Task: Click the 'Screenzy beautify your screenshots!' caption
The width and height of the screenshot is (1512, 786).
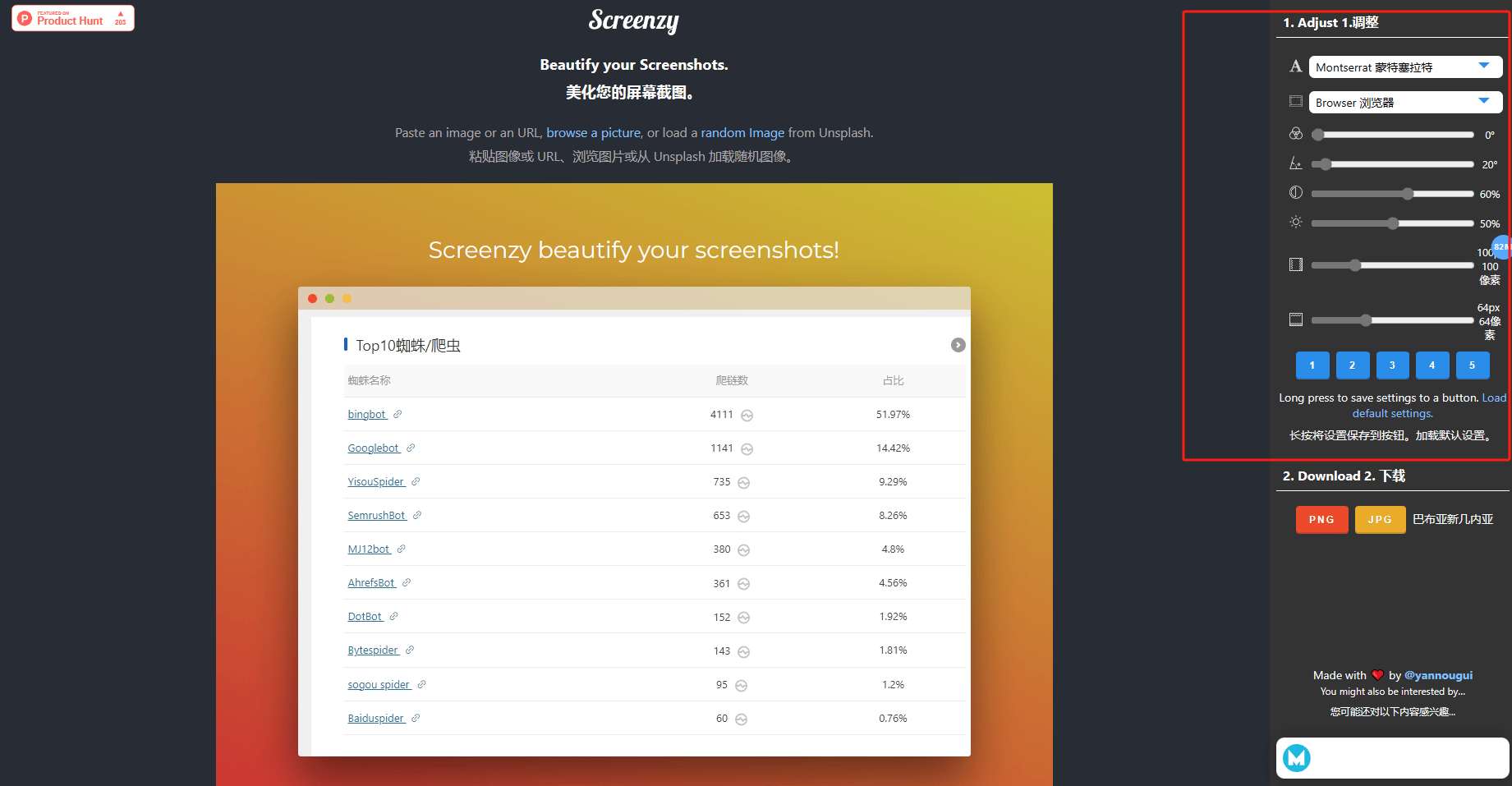Action: point(634,250)
